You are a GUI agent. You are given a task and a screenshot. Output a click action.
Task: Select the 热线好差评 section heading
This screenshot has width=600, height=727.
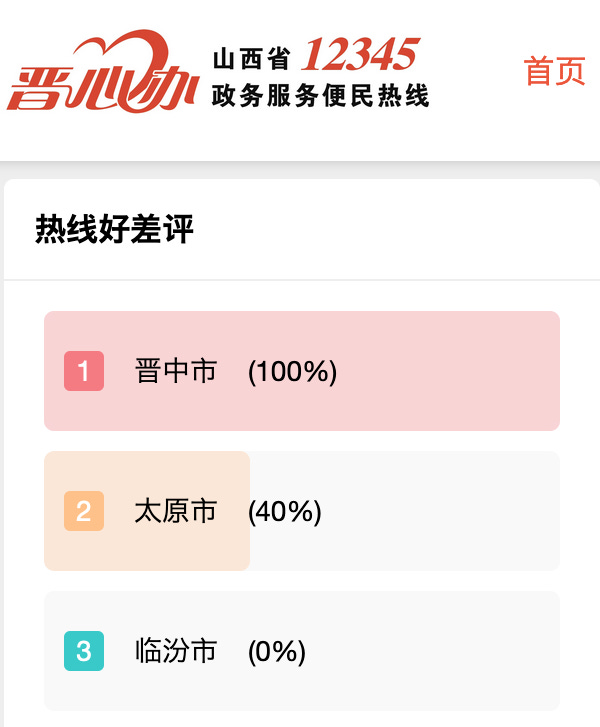[114, 230]
